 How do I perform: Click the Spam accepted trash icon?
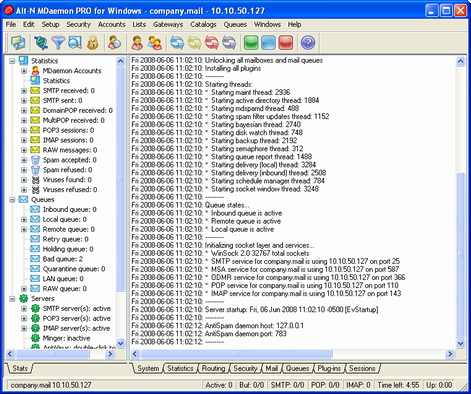[x=35, y=160]
